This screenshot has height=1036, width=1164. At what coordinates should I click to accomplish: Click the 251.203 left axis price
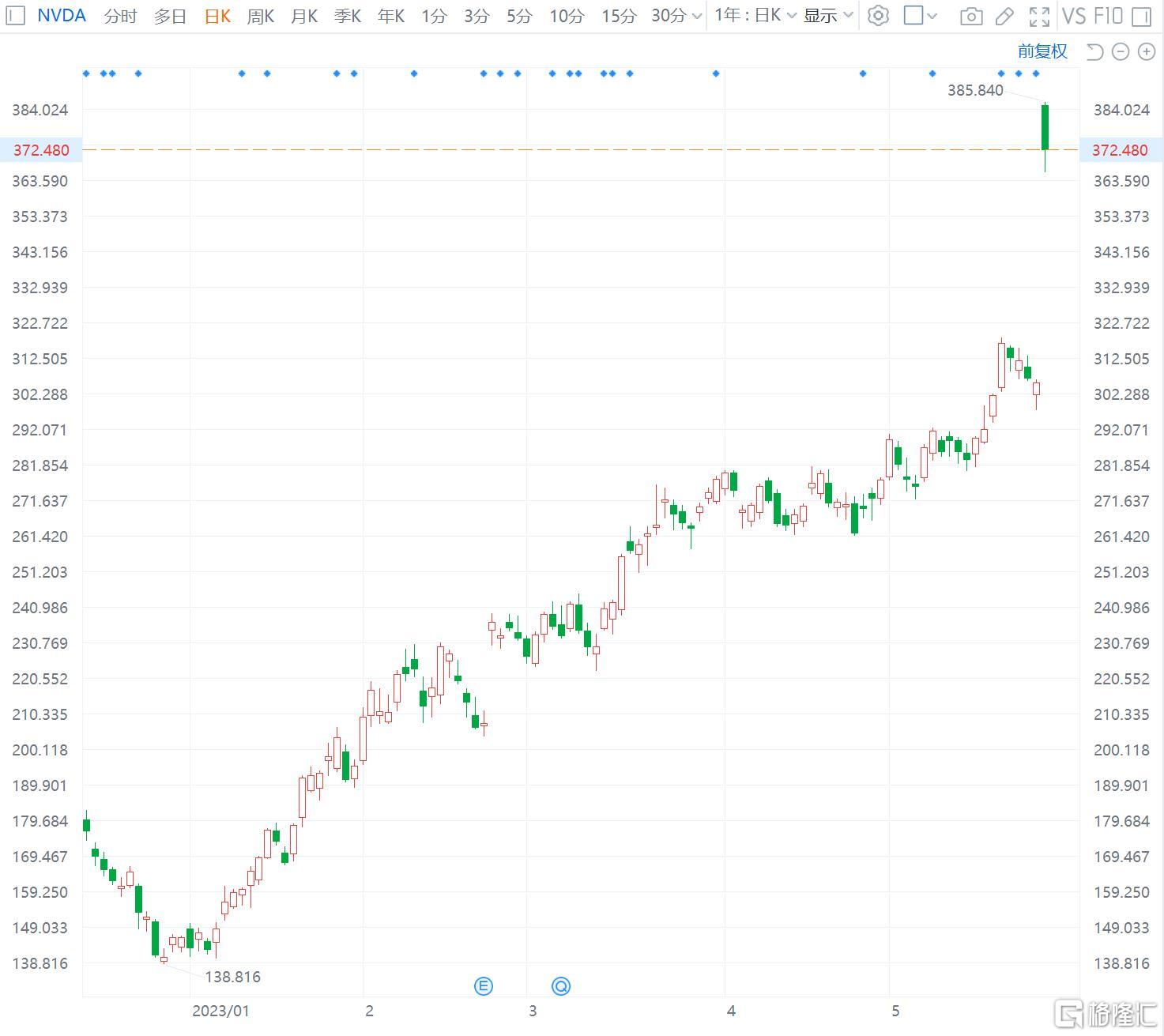(40, 572)
